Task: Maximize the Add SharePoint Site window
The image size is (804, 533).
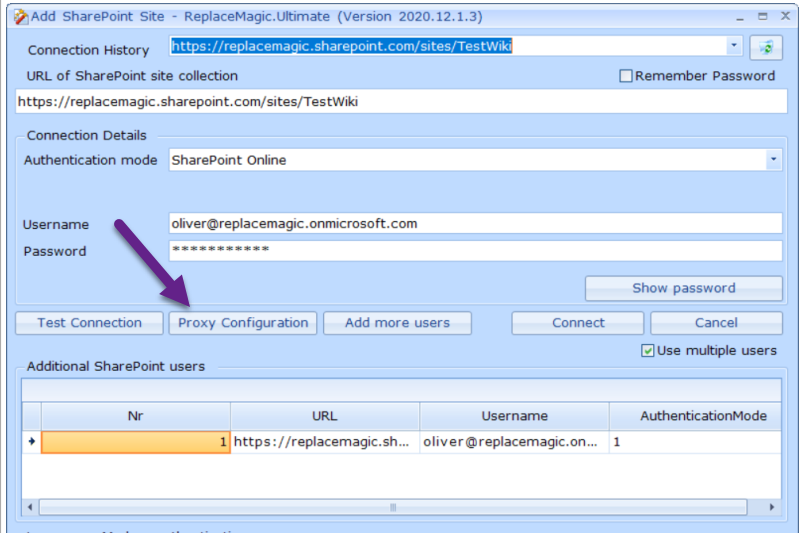Action: [x=763, y=17]
